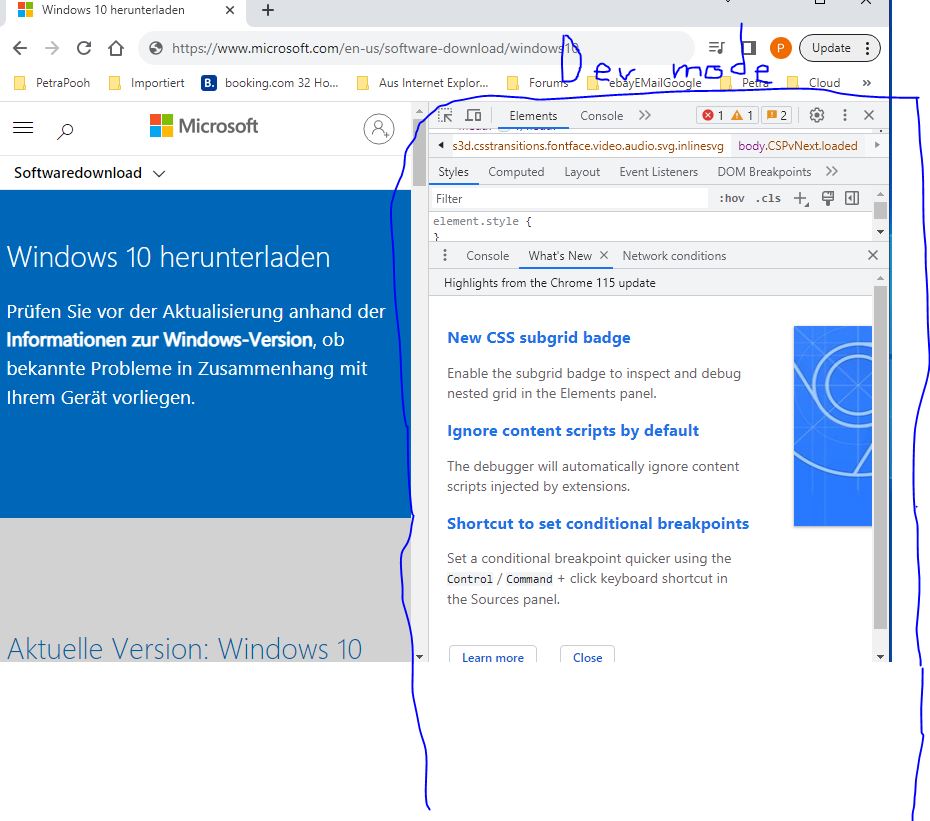Toggle the .cls class editor button
The image size is (930, 821).
767,198
